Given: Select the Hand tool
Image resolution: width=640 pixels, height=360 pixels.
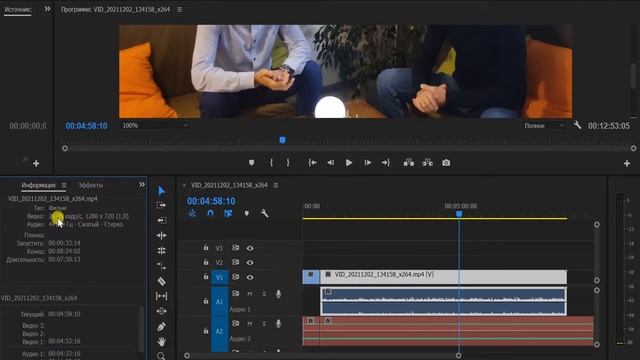Looking at the screenshot, I should 162,342.
